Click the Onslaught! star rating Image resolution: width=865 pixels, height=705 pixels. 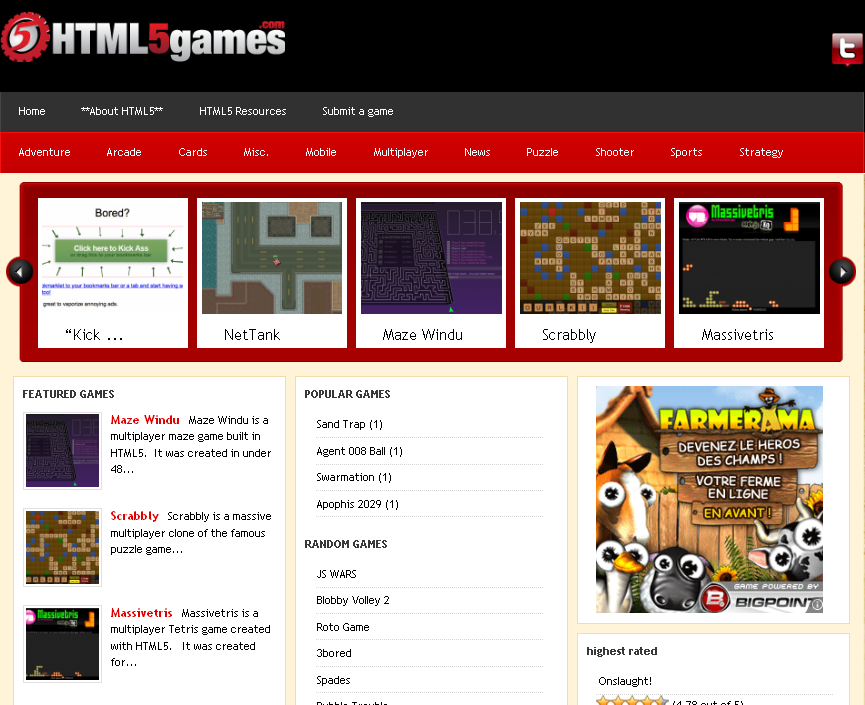[x=632, y=701]
